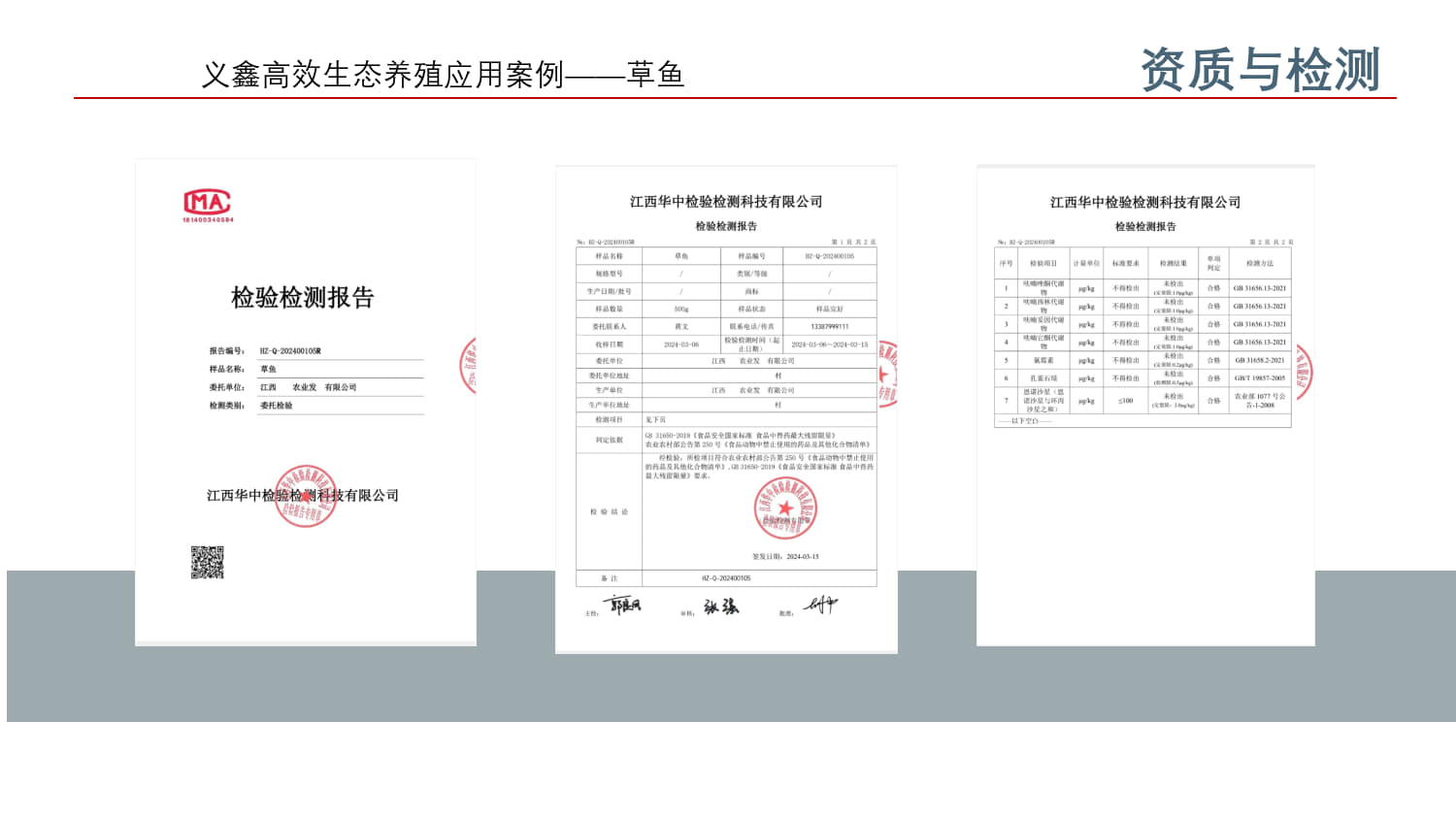Click the ≤100 standard requirement cell
Image resolution: width=1456 pixels, height=819 pixels.
pos(1126,401)
